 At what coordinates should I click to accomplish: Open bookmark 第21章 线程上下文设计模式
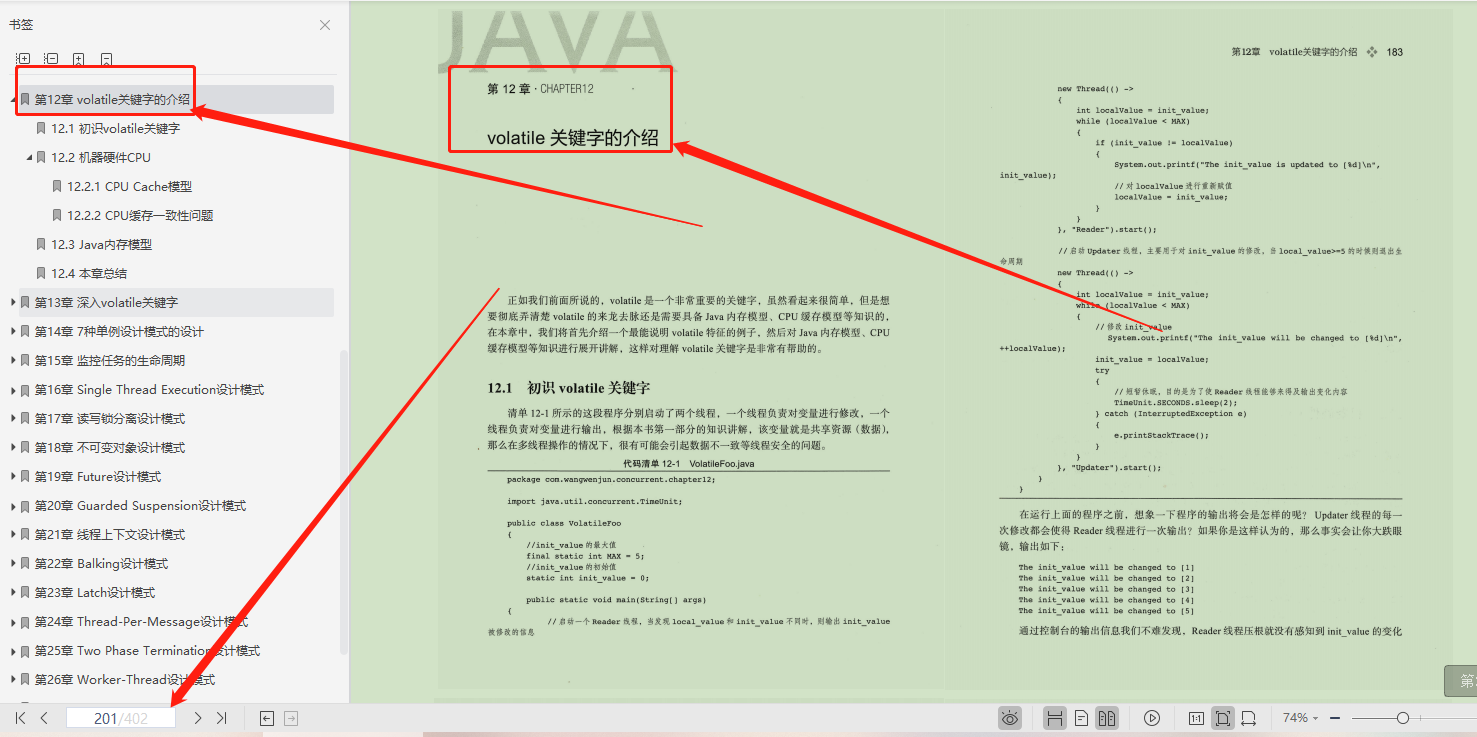point(110,534)
